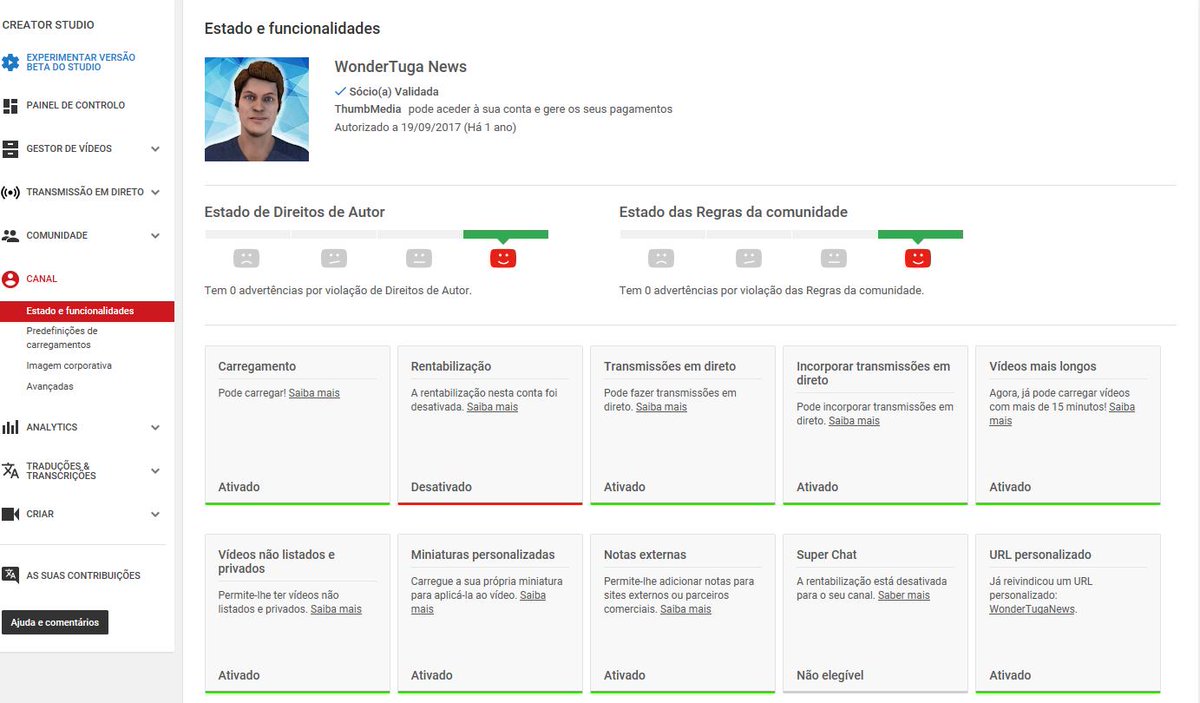This screenshot has height=703, width=1200.
Task: Open Painel de Controlo menu item
Action: pyautogui.click(x=76, y=105)
